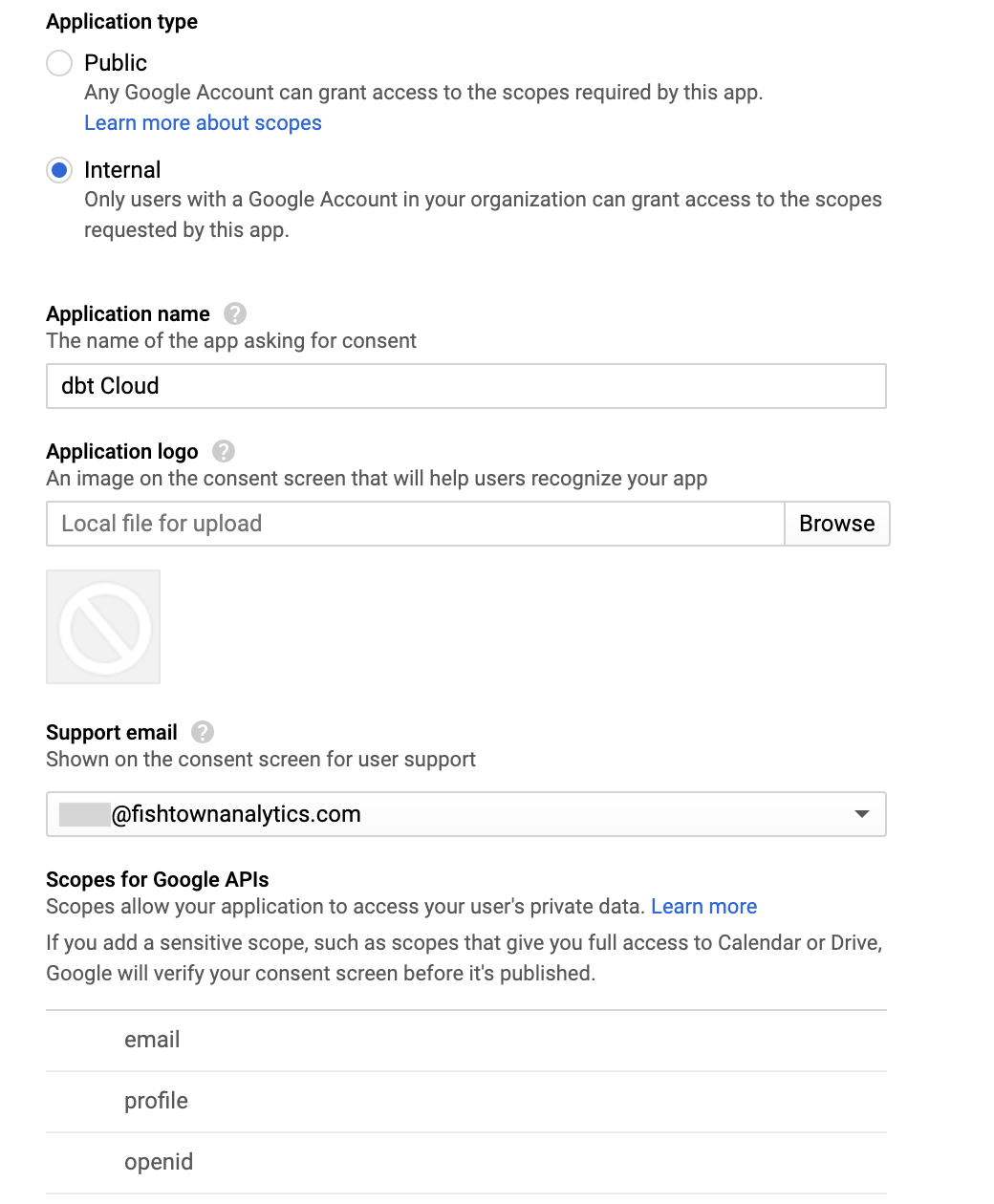Click the blocked logo placeholder image

(102, 627)
